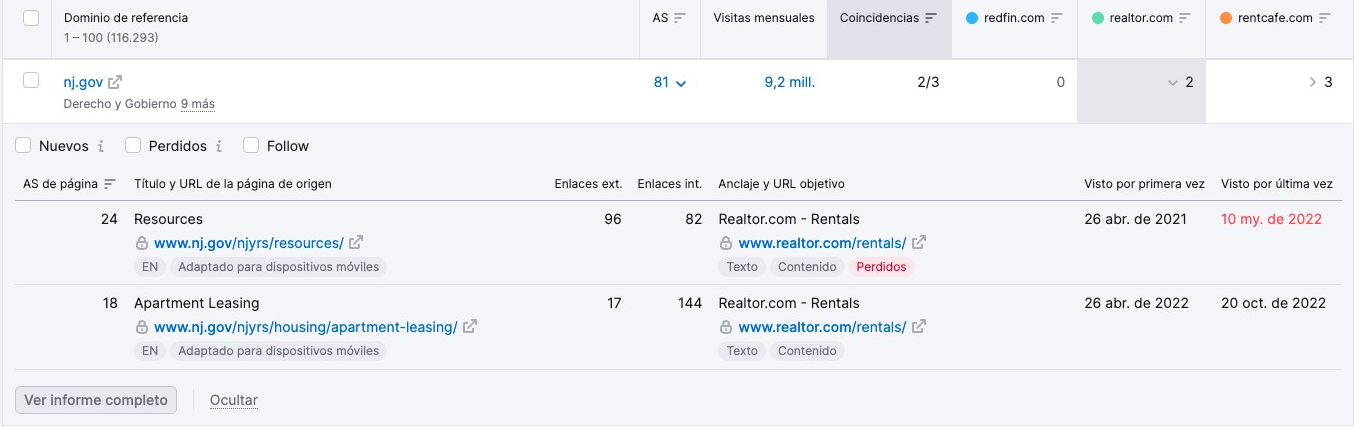
Task: Sort by Coincidencias column icon
Action: (931, 18)
